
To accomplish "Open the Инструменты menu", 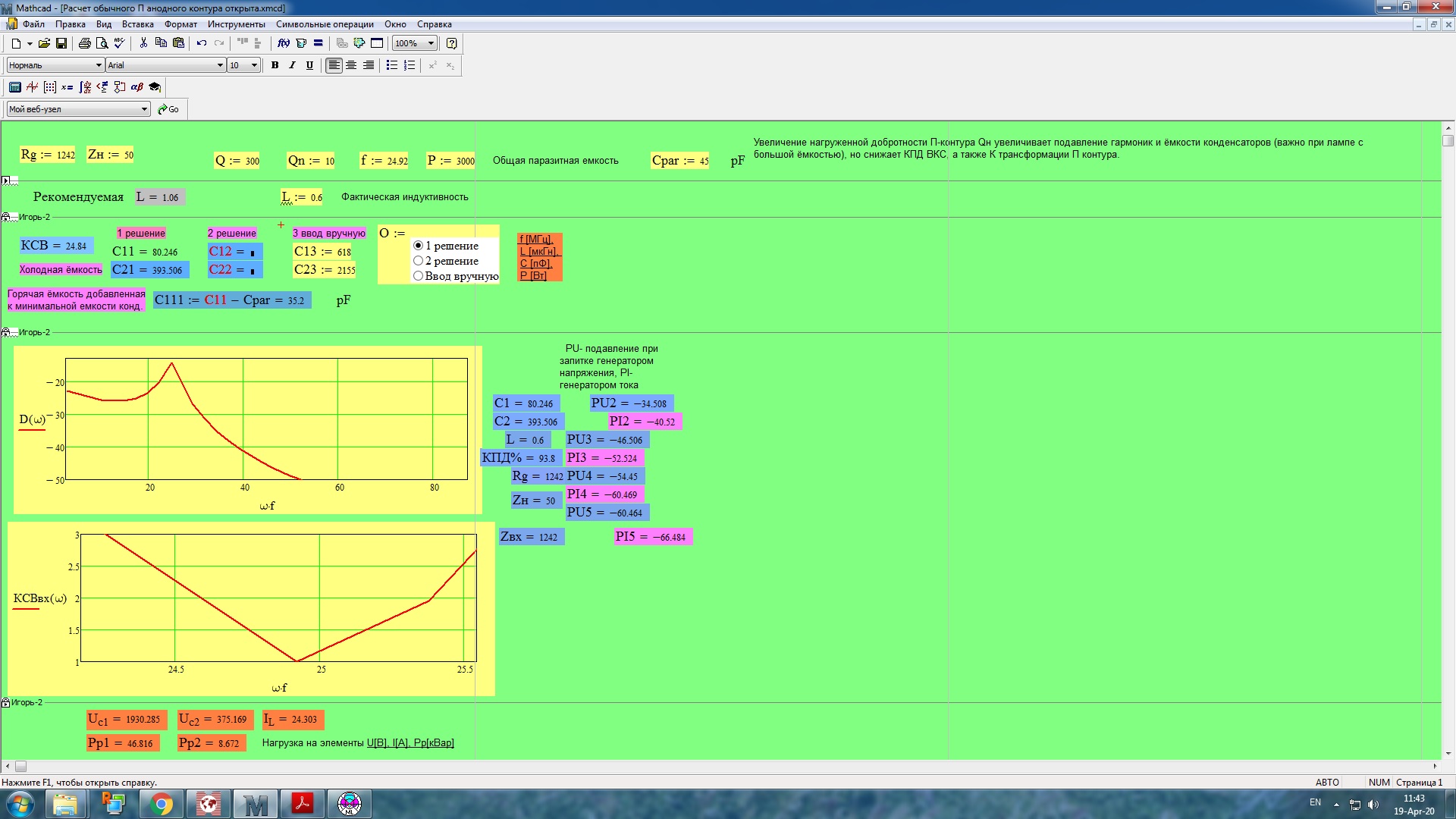I will click(237, 24).
